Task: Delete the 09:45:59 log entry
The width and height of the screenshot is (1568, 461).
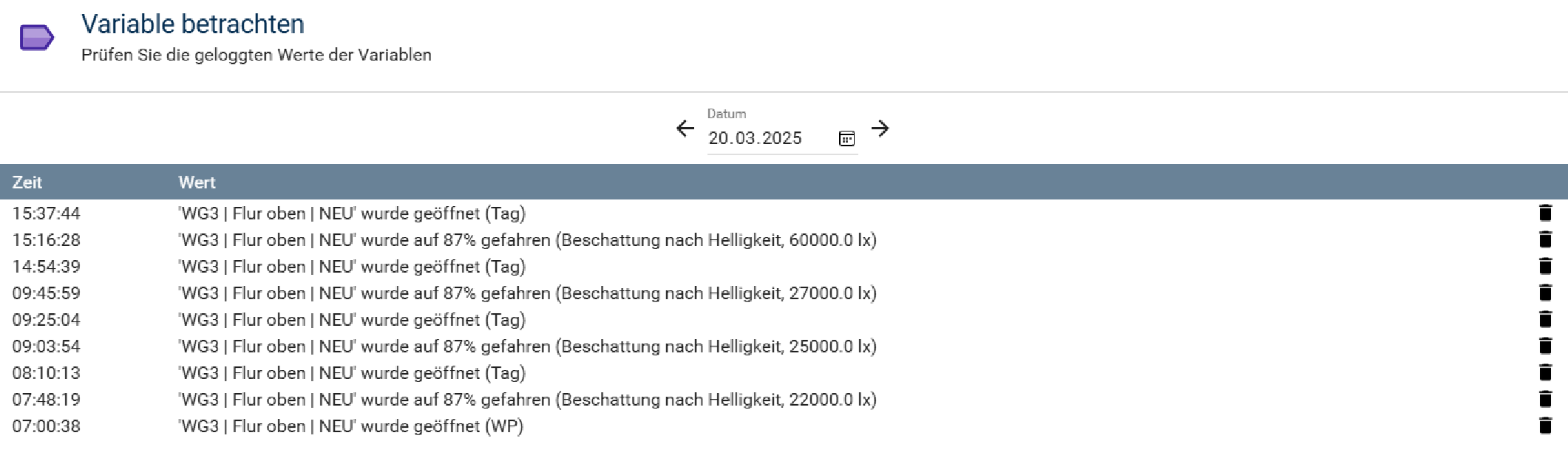Action: click(1545, 293)
